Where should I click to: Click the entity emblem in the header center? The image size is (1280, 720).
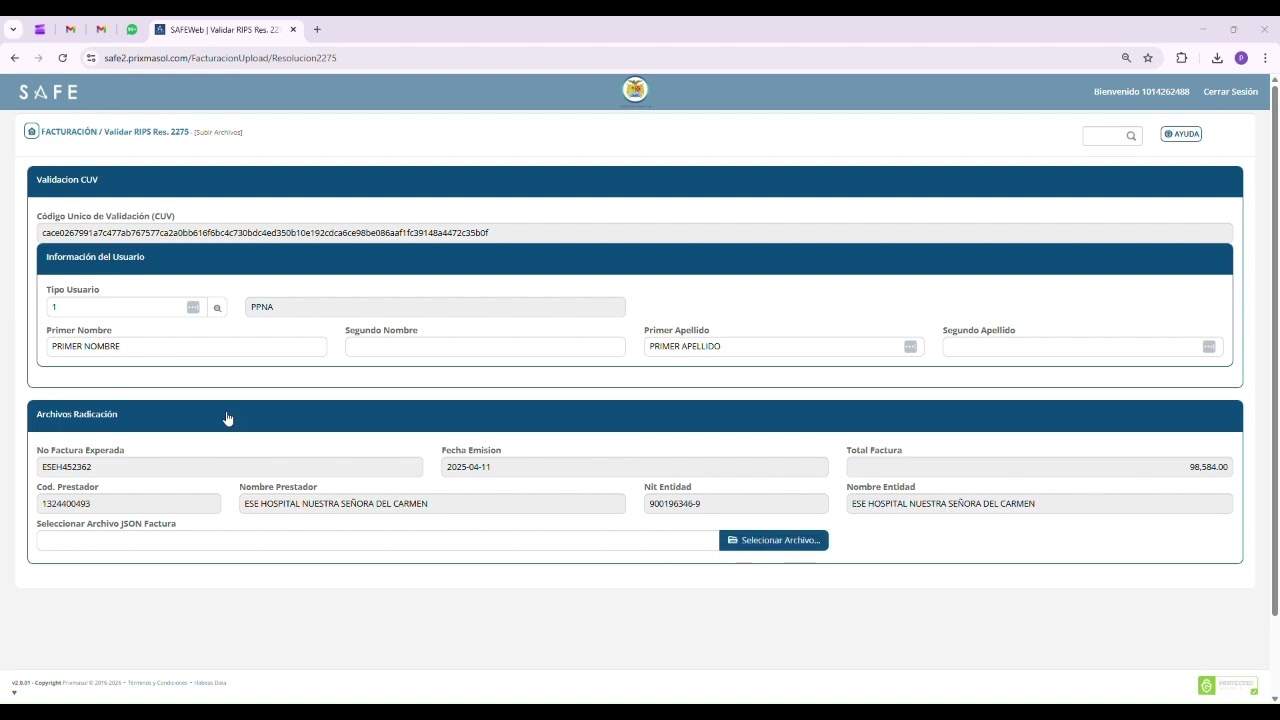click(x=635, y=90)
